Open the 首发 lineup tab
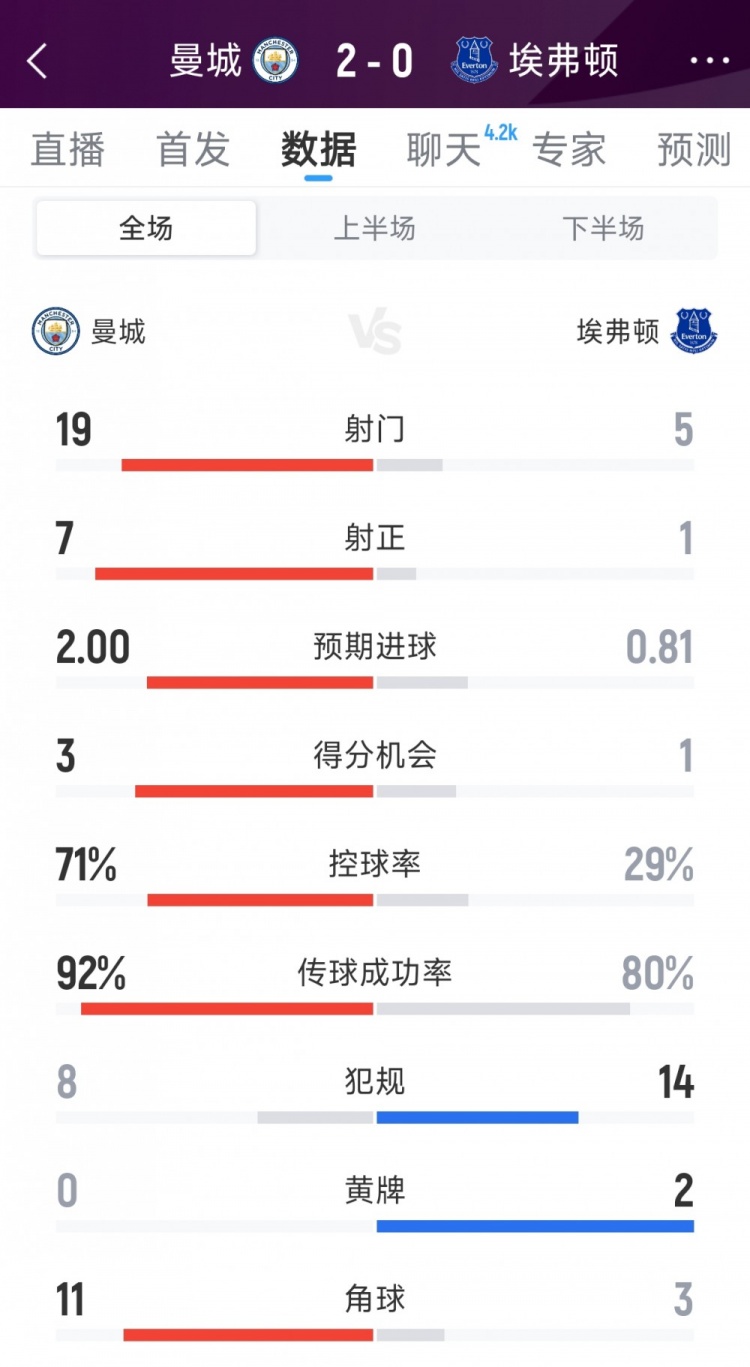The image size is (750, 1367). [x=193, y=150]
